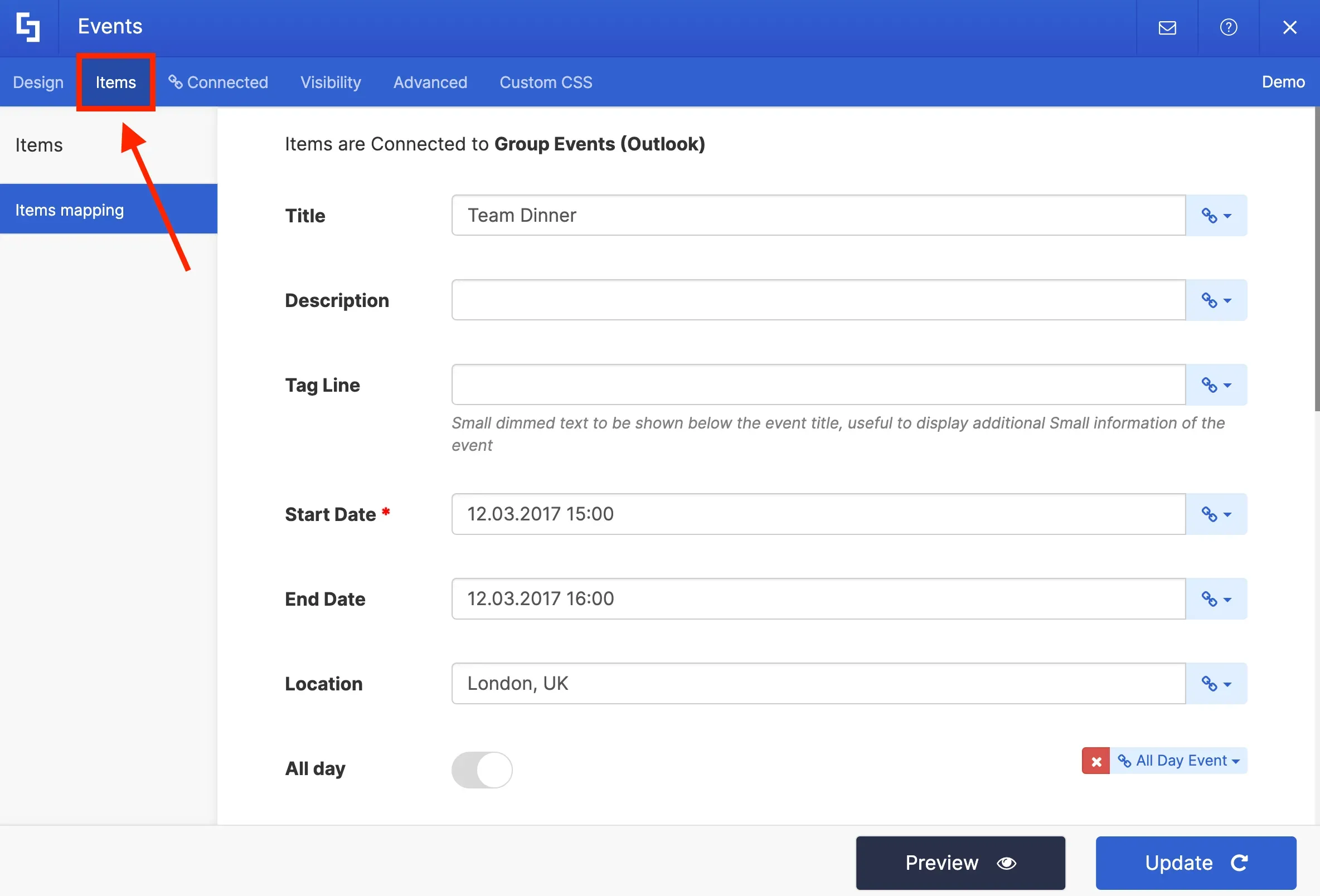1320x896 pixels.
Task: Expand the Description field mapping dropdown
Action: pyautogui.click(x=1216, y=300)
